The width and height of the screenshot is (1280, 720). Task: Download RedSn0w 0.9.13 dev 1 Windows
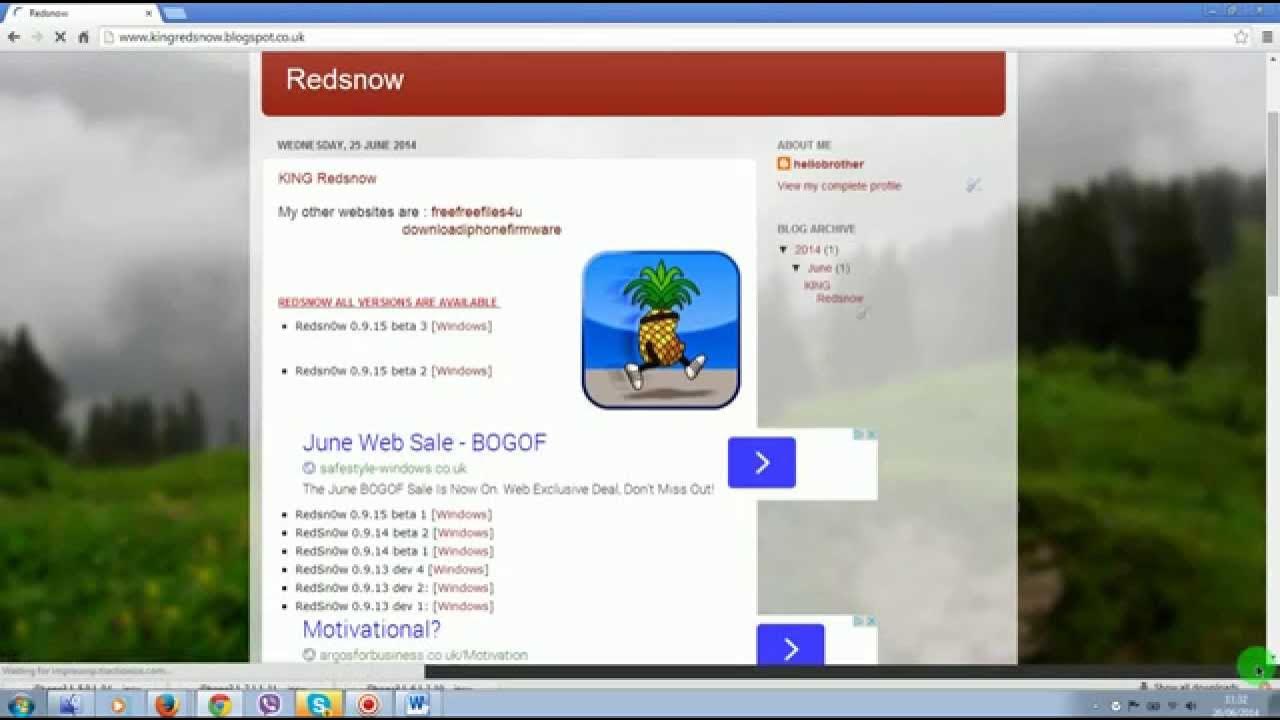pyautogui.click(x=463, y=606)
